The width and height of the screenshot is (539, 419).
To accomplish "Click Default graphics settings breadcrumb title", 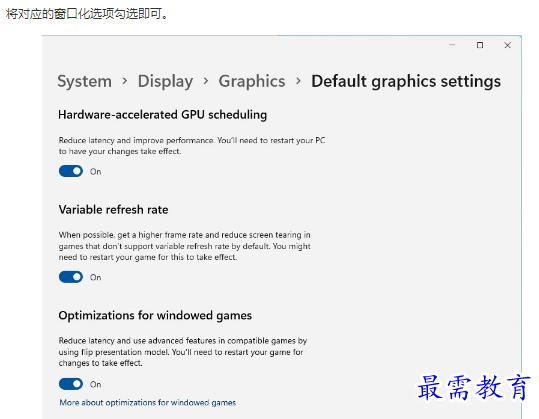I will click(x=406, y=82).
